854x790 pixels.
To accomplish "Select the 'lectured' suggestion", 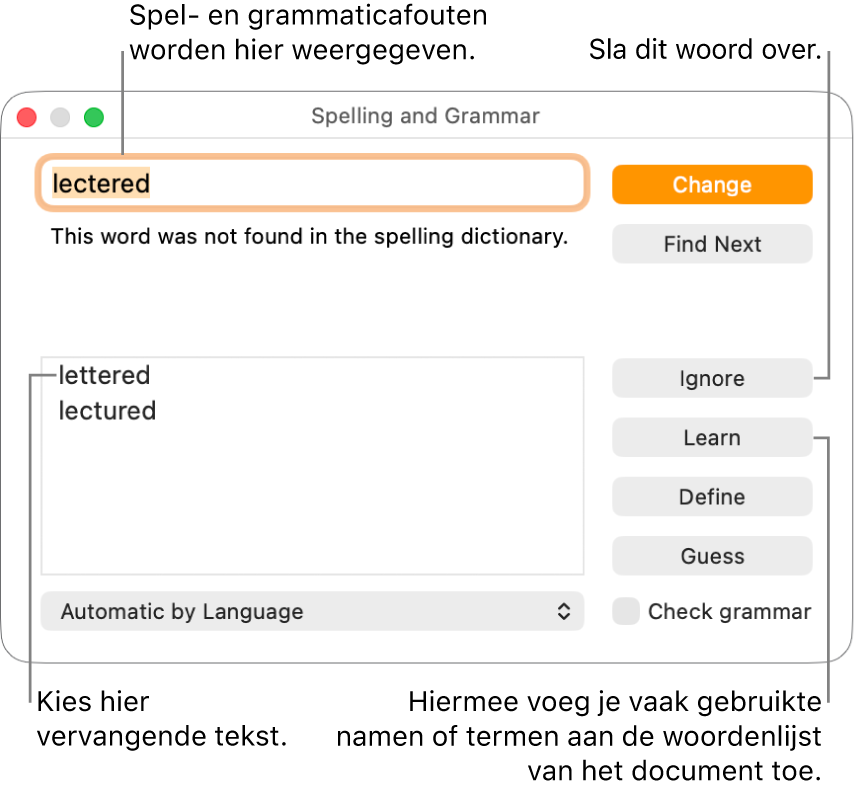I will click(107, 410).
